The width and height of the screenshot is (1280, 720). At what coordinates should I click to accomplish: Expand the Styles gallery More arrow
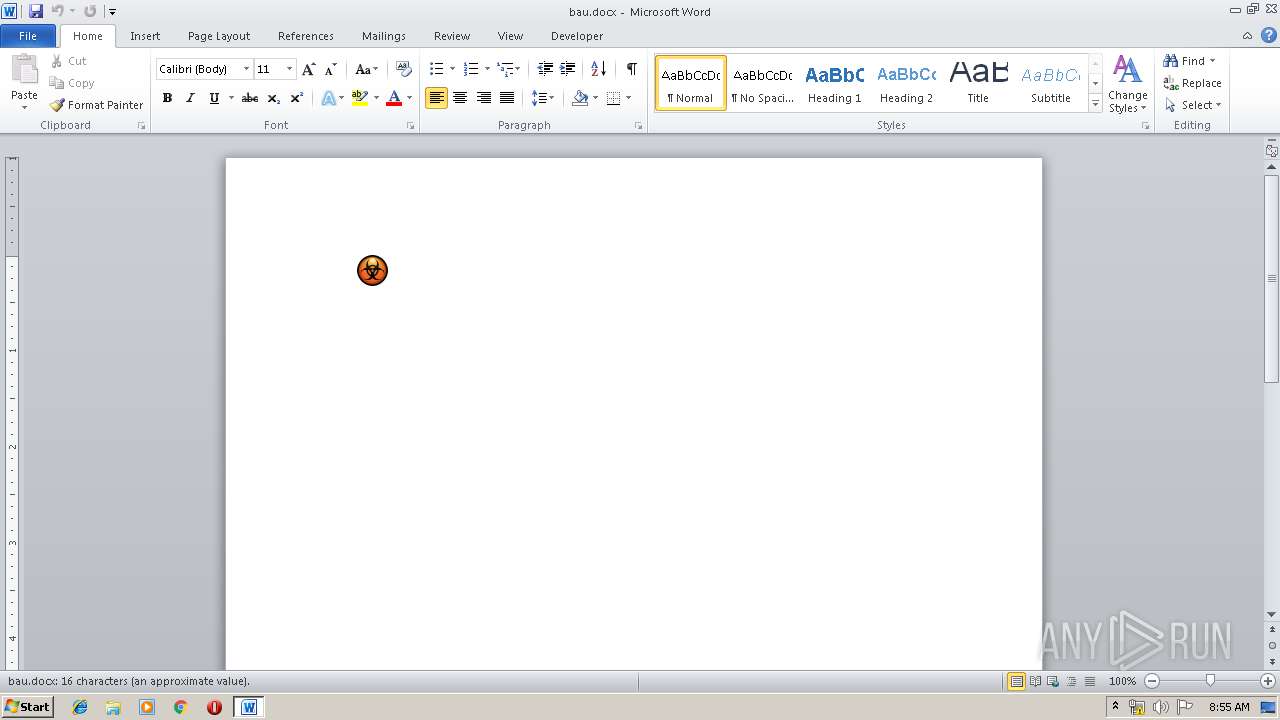point(1095,104)
